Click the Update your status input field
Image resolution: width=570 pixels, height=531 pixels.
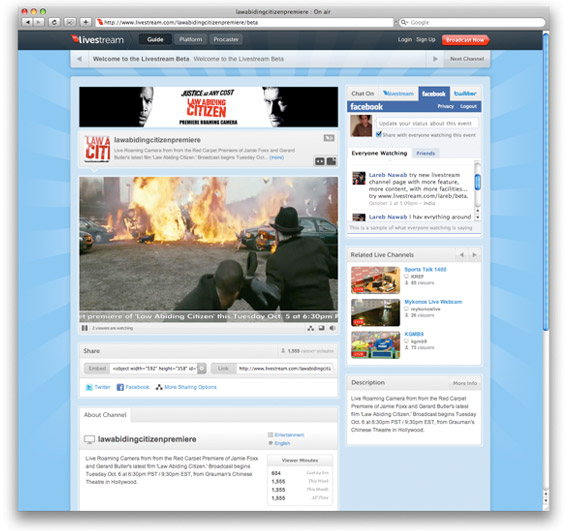[427, 123]
